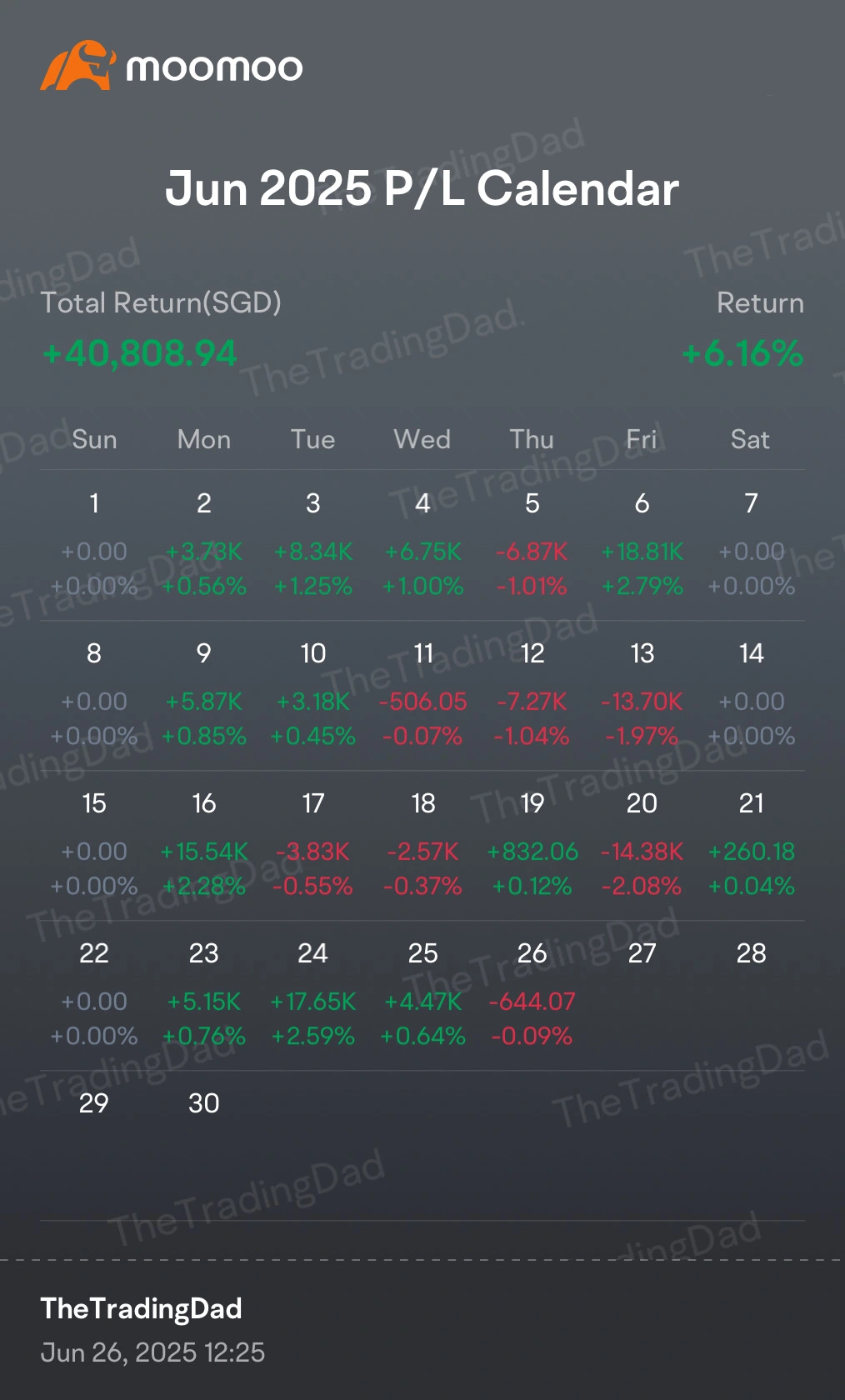Select June 24 with +17.65K profit
The height and width of the screenshot is (1400, 845).
[313, 995]
